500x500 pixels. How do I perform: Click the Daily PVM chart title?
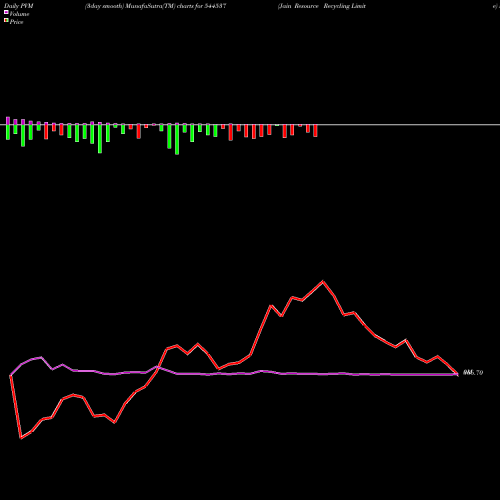[x=19, y=6]
